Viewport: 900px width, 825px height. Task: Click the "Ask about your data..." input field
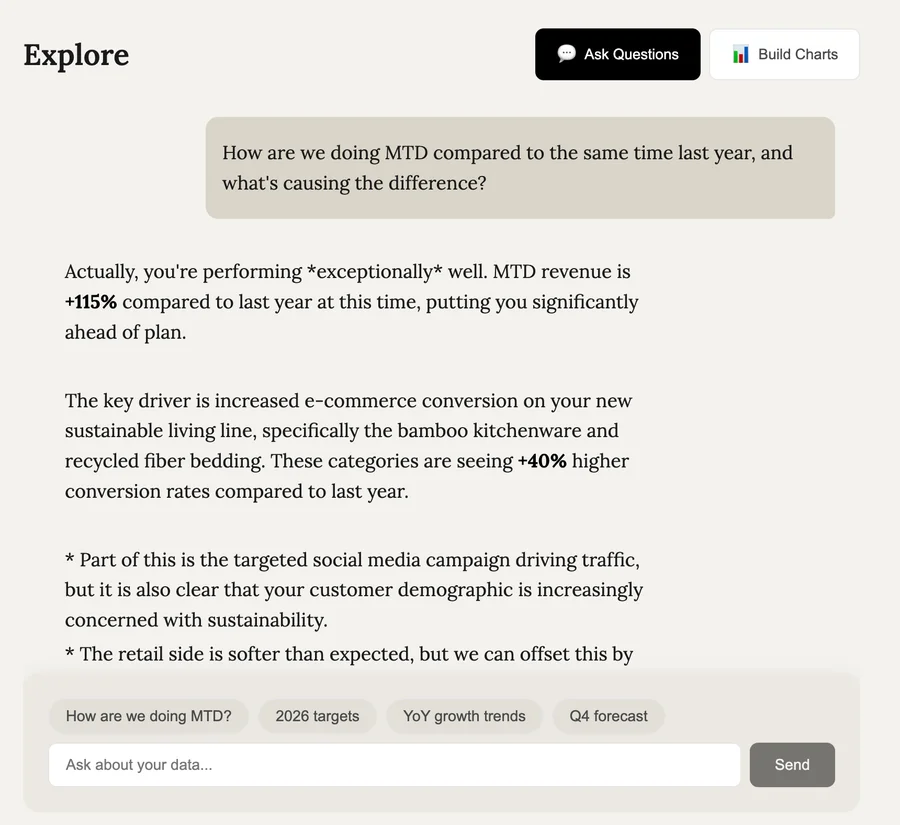click(394, 764)
